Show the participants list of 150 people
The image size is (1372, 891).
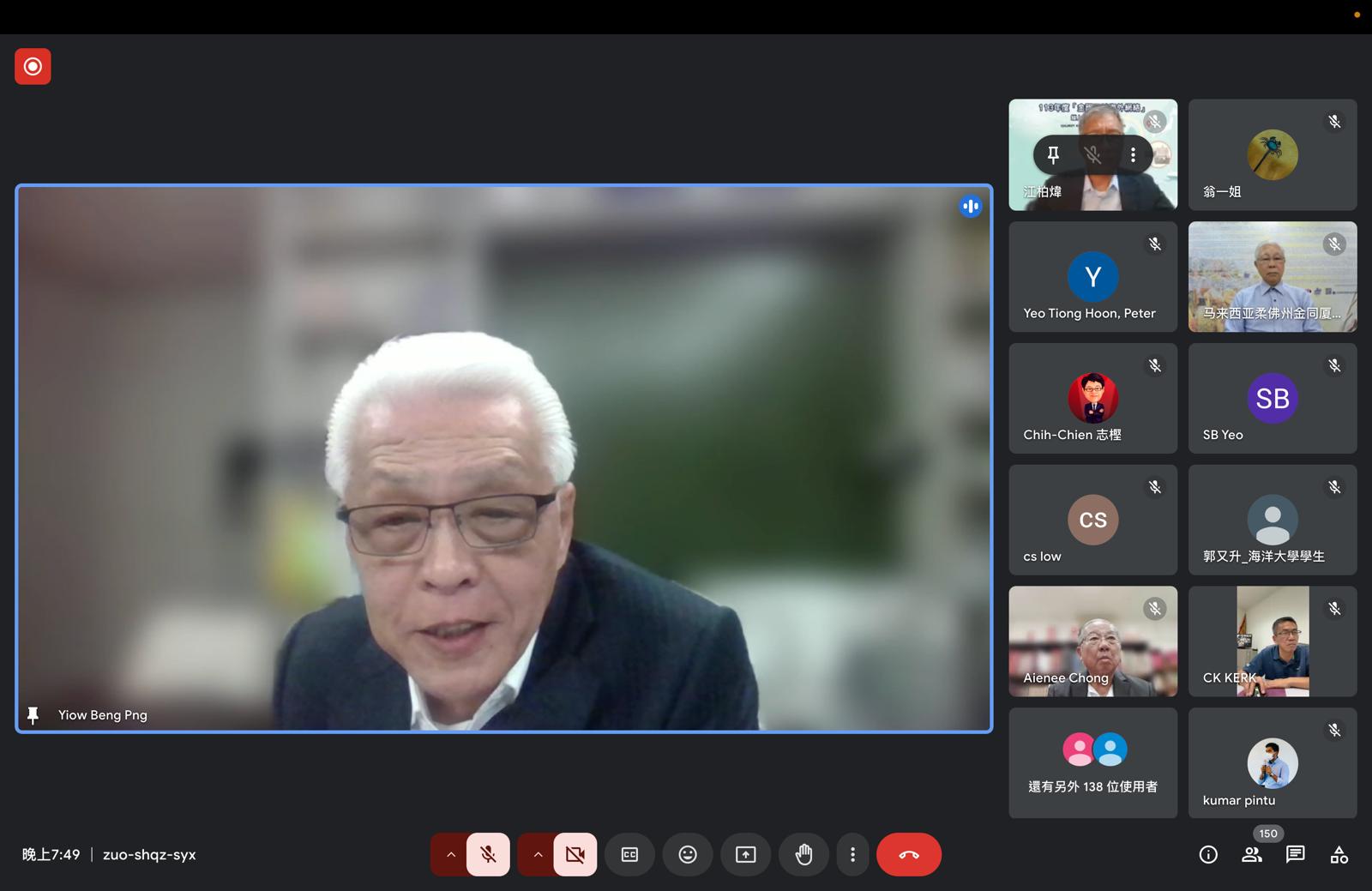(1252, 854)
